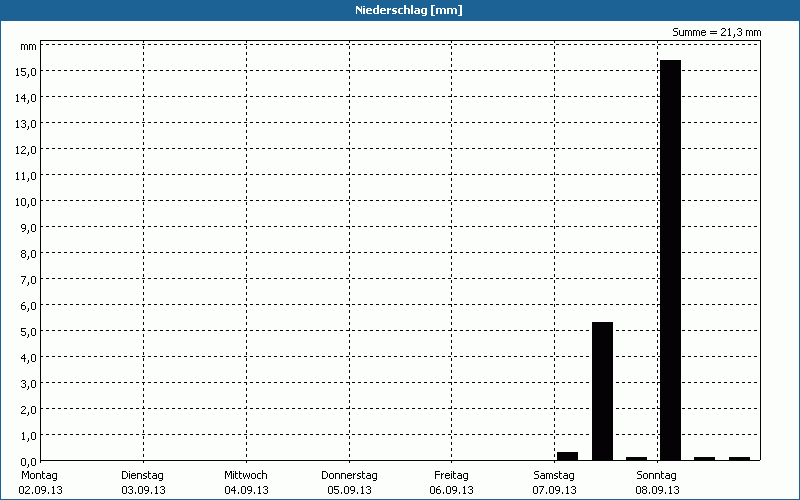Click the 3,0 y-axis value
Image resolution: width=800 pixels, height=500 pixels.
28,384
